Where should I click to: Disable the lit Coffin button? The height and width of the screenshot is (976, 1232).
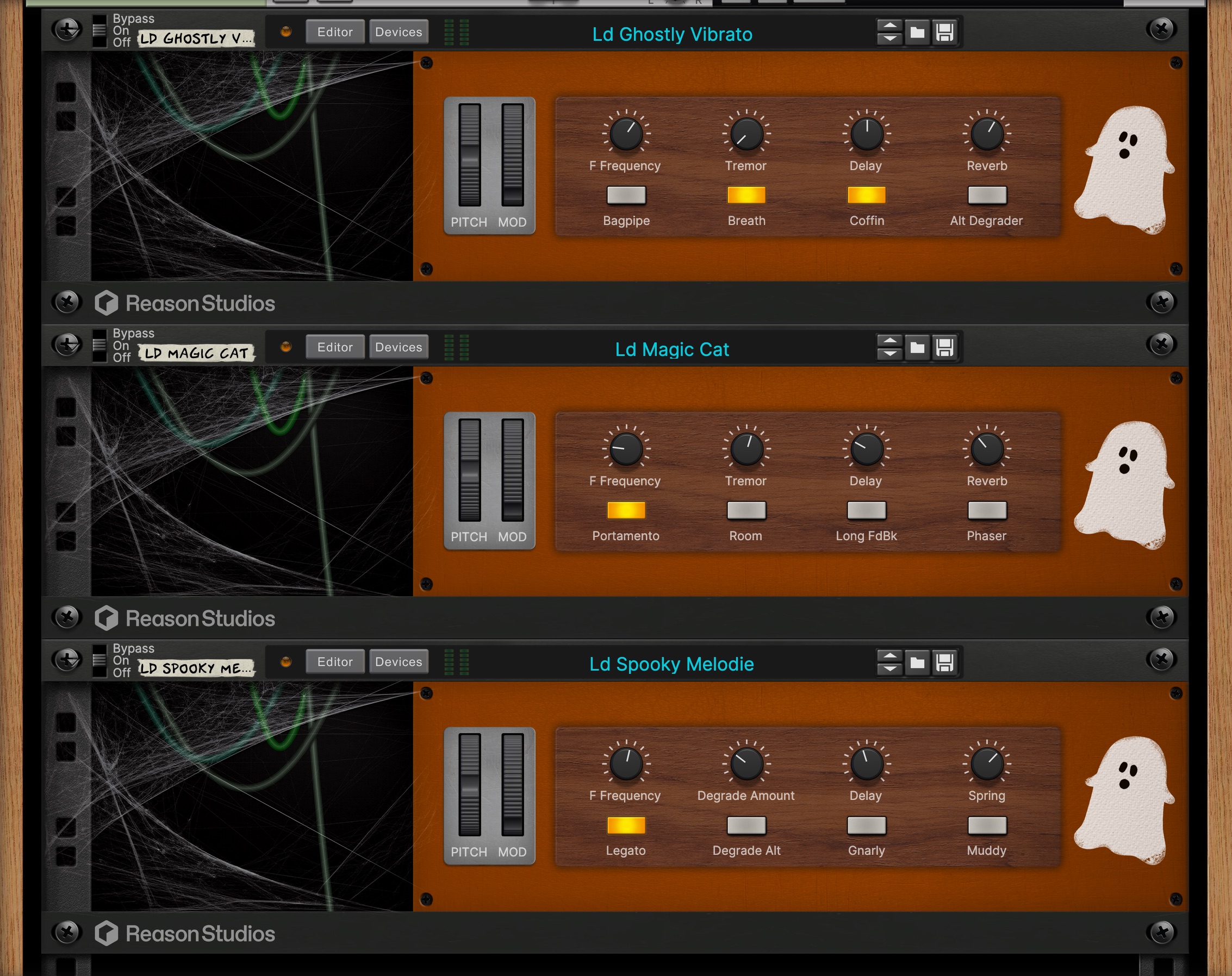867,195
